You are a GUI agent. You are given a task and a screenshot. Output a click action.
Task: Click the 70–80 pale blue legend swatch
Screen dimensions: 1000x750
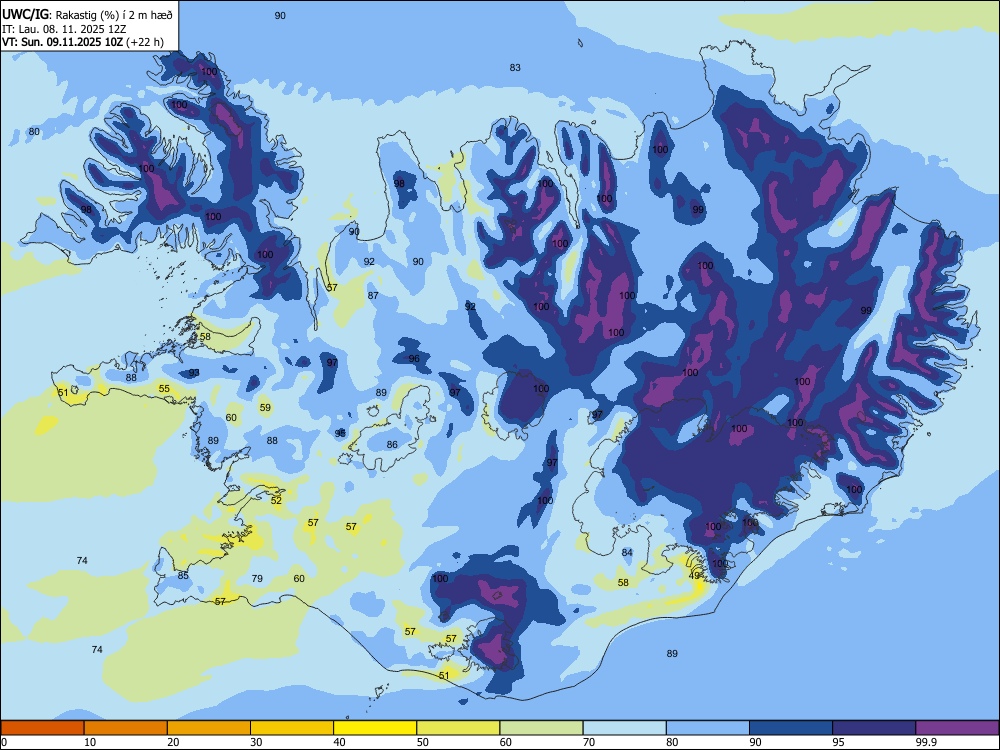pyautogui.click(x=625, y=728)
